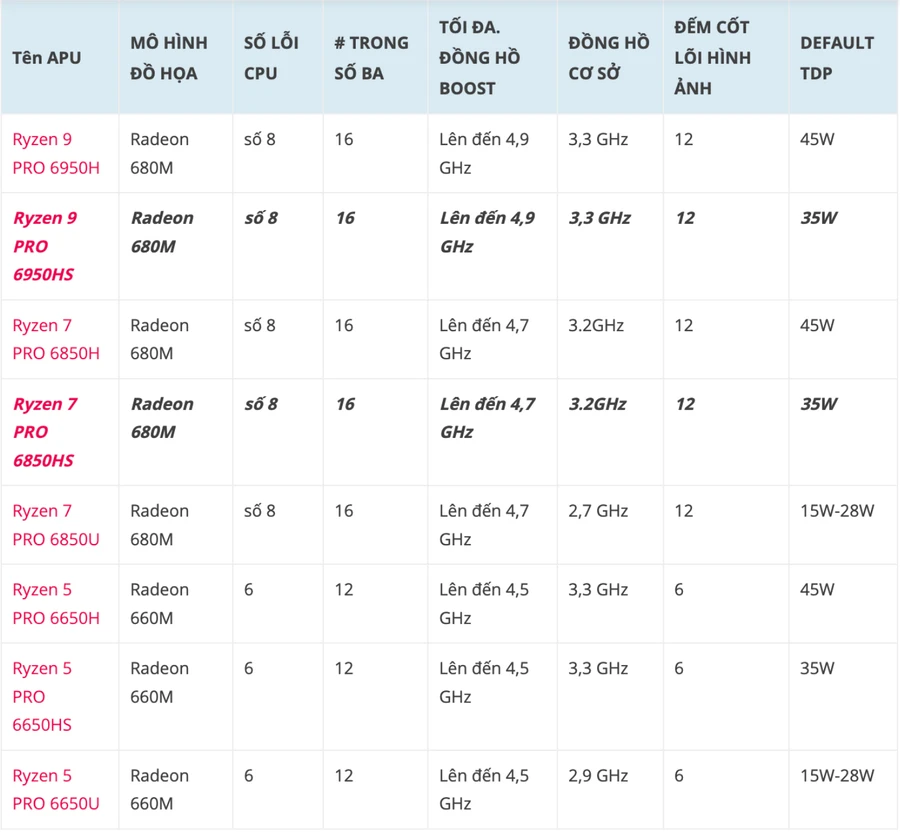Click the # TRONG SỐ BA header
Viewport: 900px width, 832px height.
click(x=371, y=58)
